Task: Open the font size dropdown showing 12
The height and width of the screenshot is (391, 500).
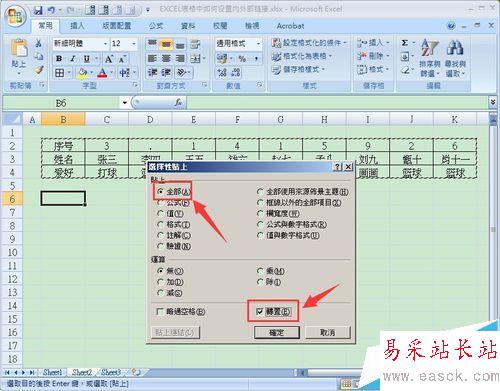Action: coord(134,44)
